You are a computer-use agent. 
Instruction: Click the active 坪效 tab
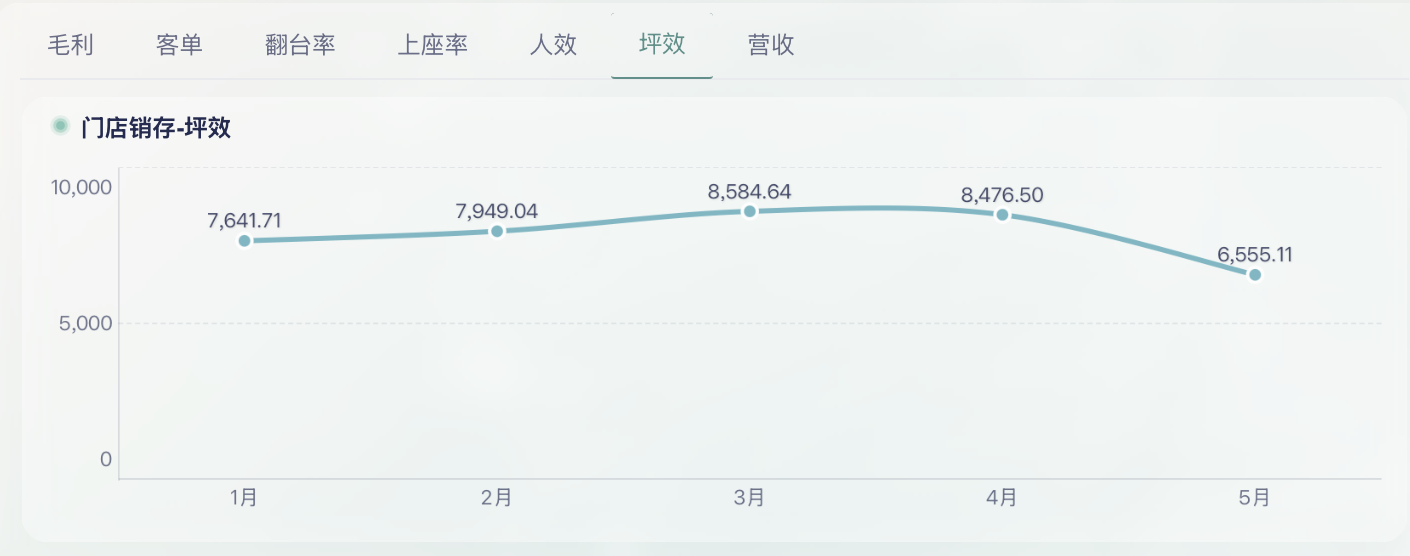(x=662, y=45)
